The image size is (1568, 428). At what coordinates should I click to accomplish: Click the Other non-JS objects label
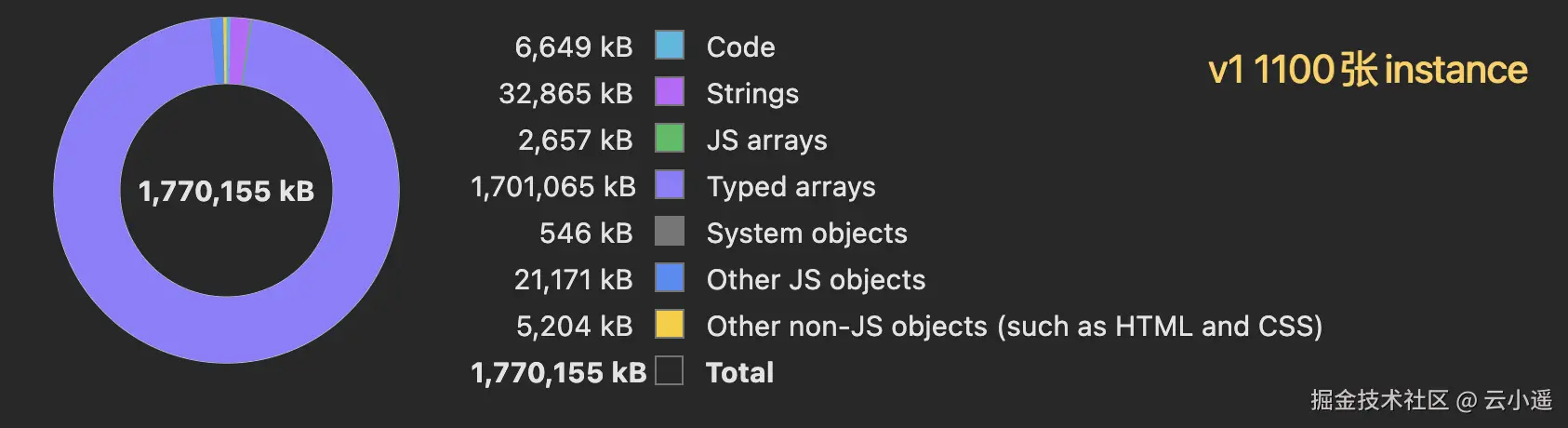tap(1014, 326)
